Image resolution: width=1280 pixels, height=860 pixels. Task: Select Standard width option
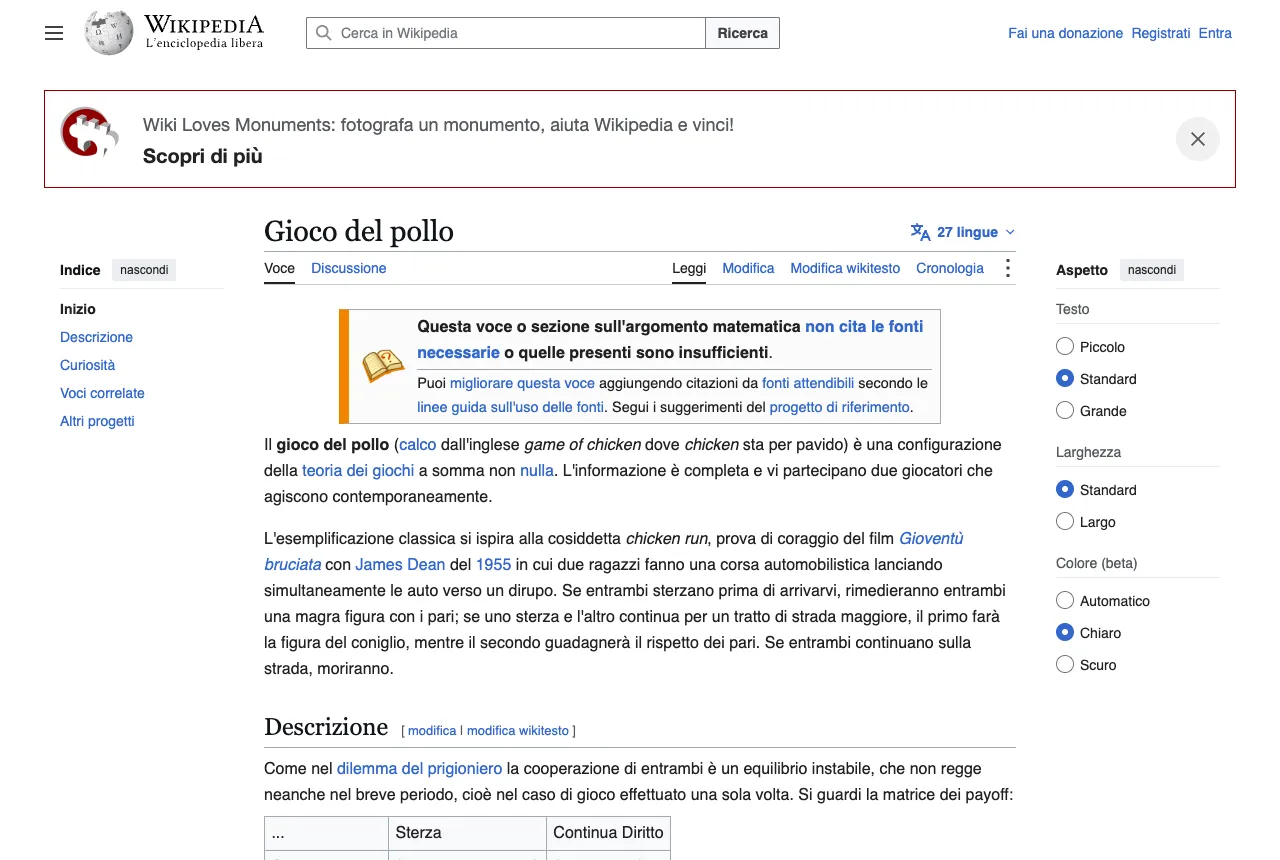pyautogui.click(x=1065, y=490)
